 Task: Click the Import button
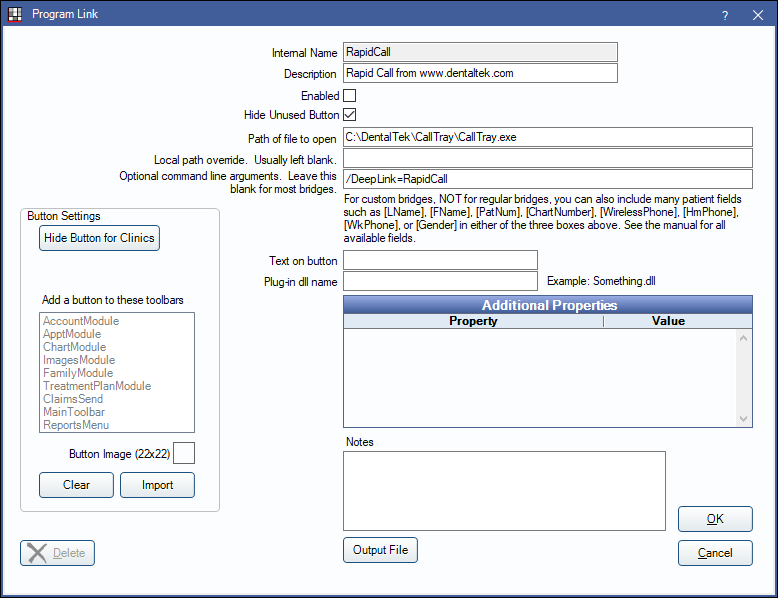(157, 485)
